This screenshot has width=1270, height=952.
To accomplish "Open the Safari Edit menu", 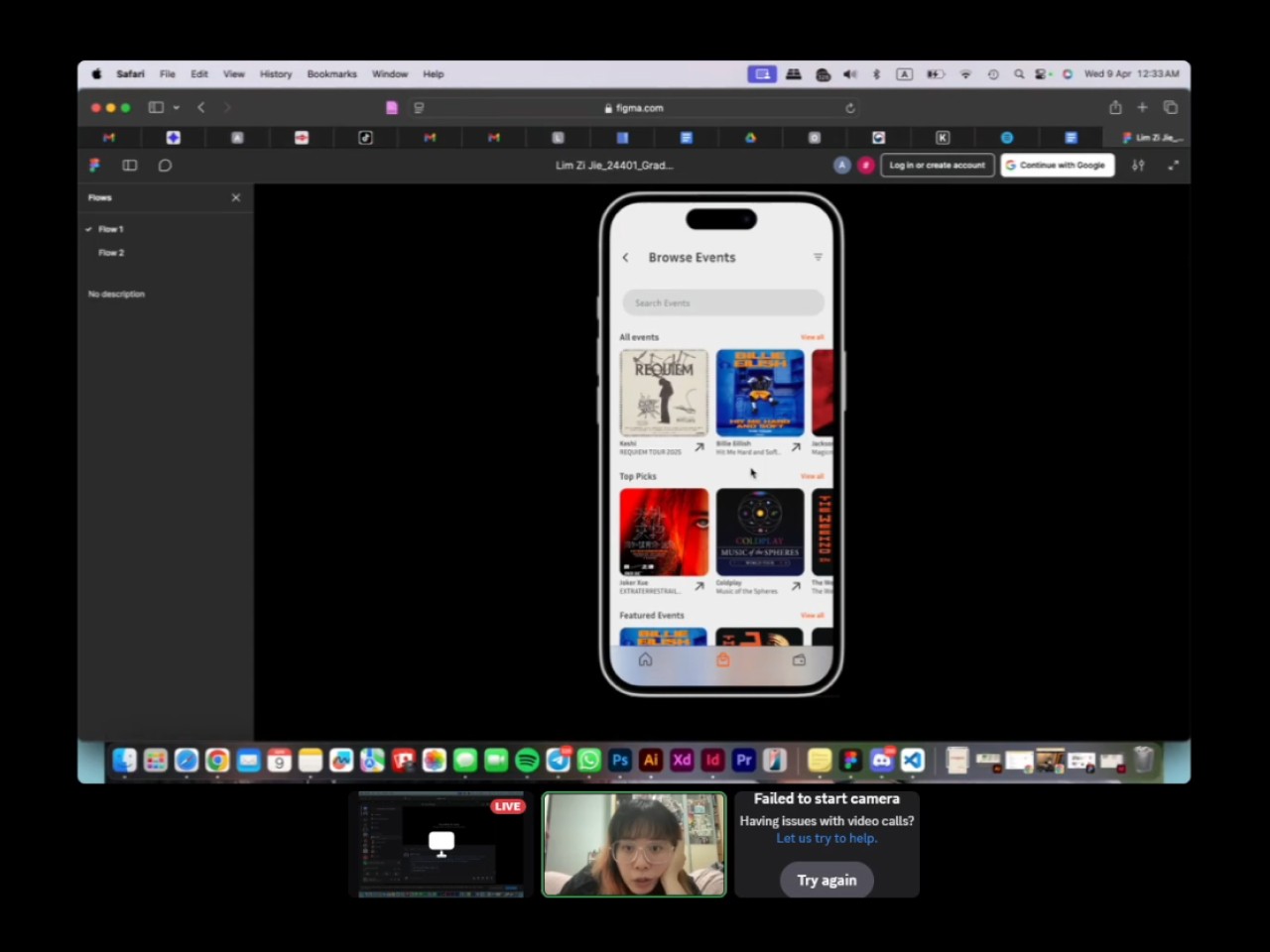I will tap(199, 74).
